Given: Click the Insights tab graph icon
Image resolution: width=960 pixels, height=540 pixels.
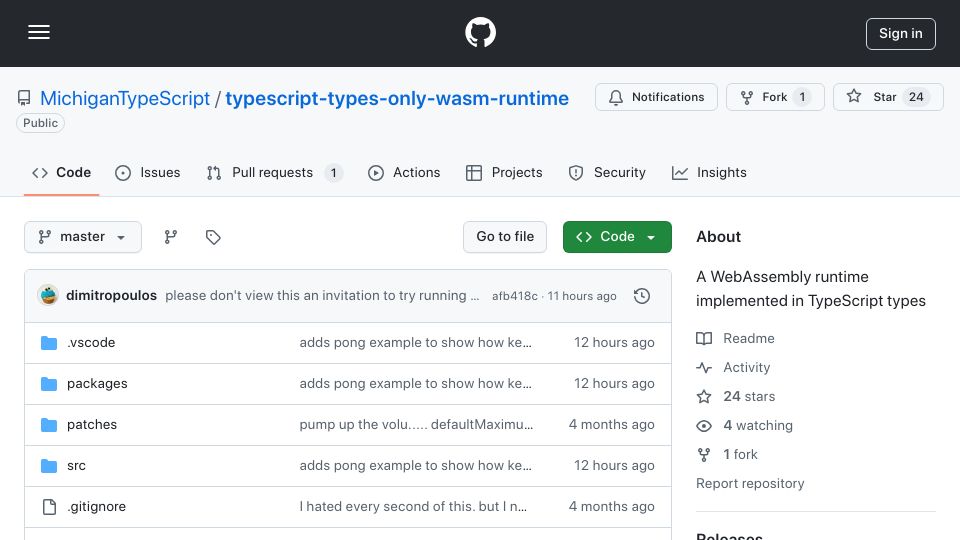Looking at the screenshot, I should click(x=680, y=173).
